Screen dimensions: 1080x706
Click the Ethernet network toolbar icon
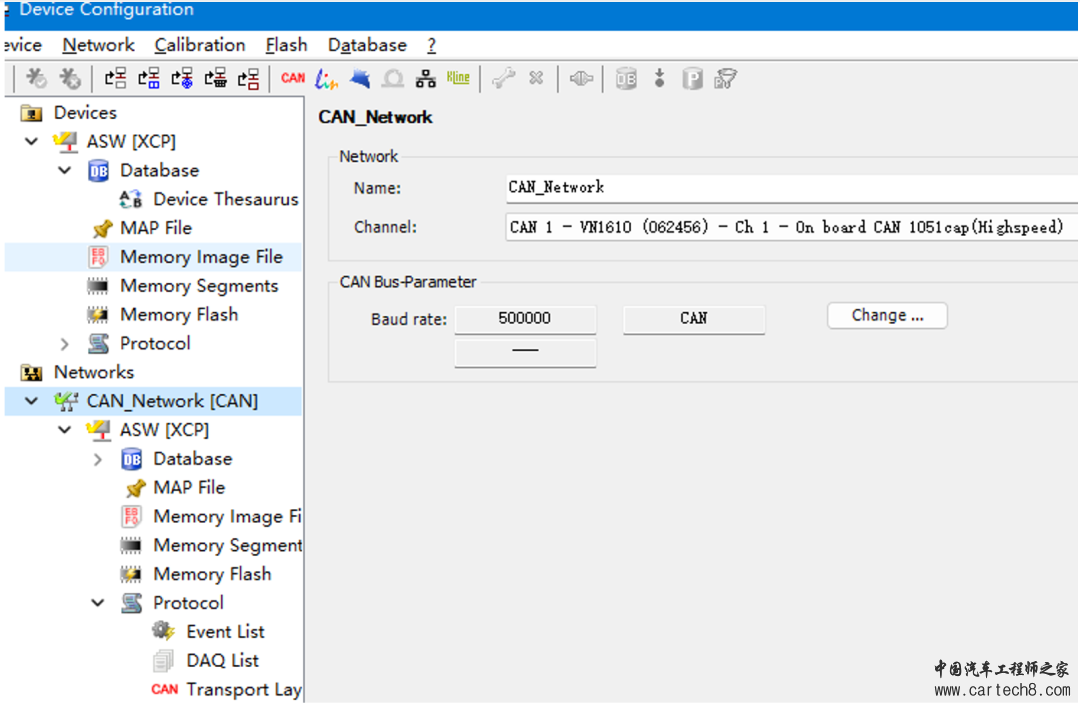426,79
